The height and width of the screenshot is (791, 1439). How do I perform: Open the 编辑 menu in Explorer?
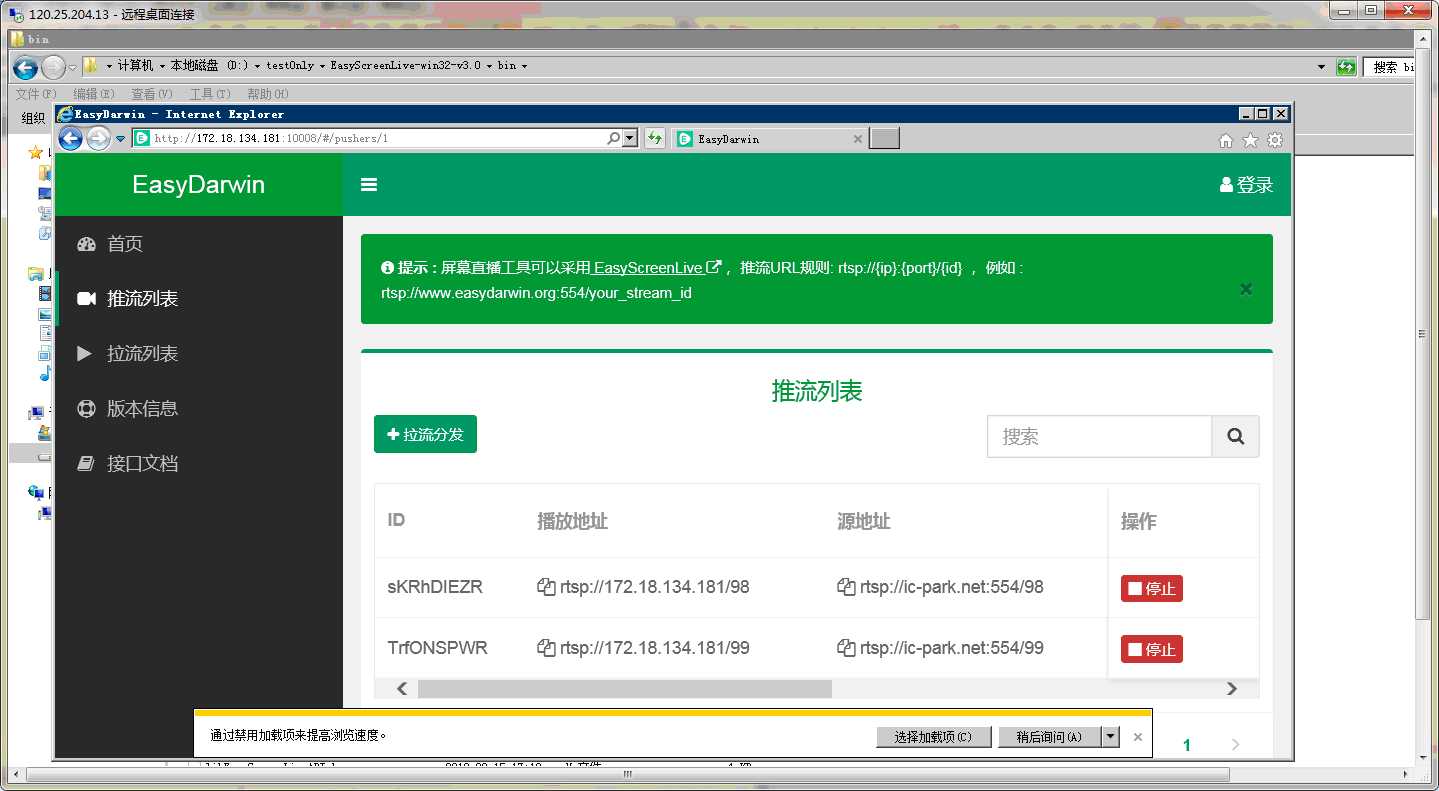(x=93, y=94)
